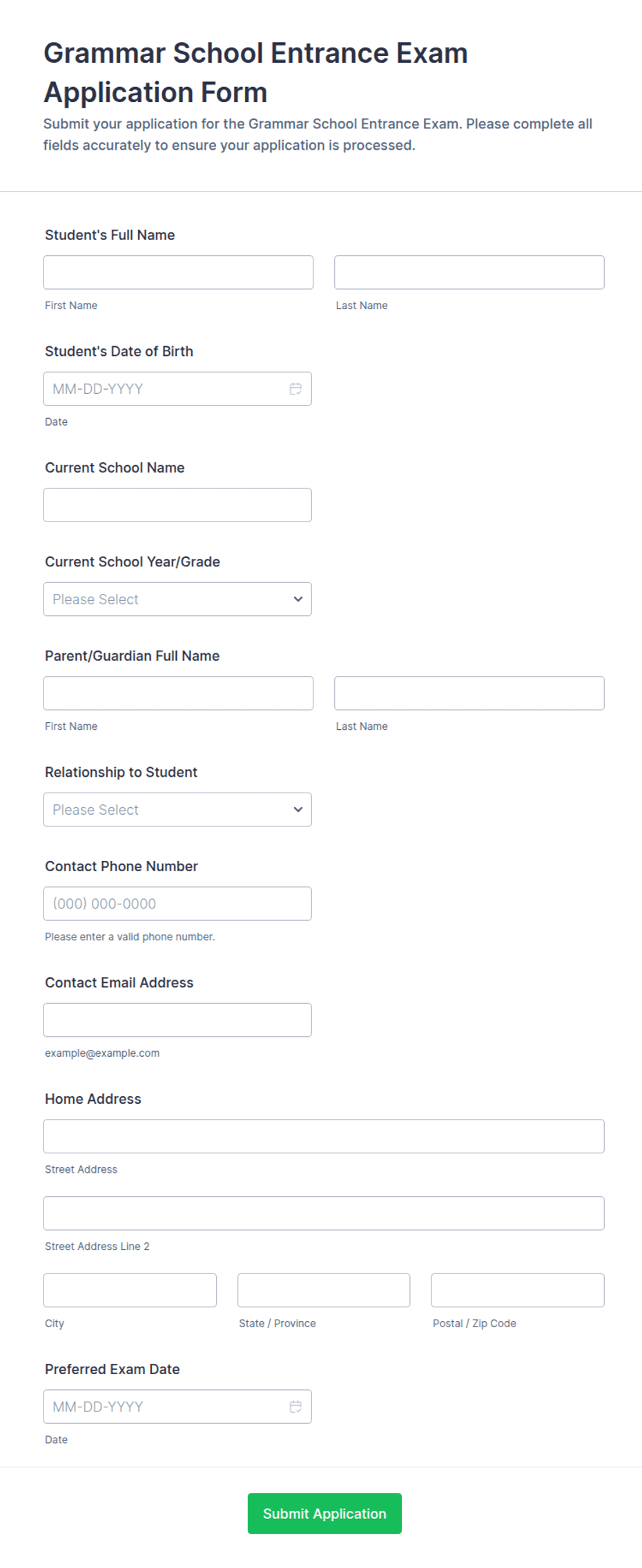Click the chevron arrow in Year/Grade select
This screenshot has height=1568, width=642.
point(298,599)
